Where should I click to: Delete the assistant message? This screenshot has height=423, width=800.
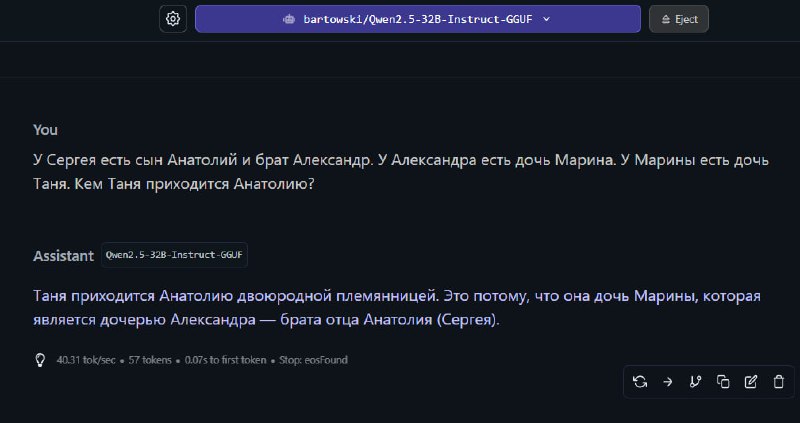pyautogui.click(x=778, y=382)
